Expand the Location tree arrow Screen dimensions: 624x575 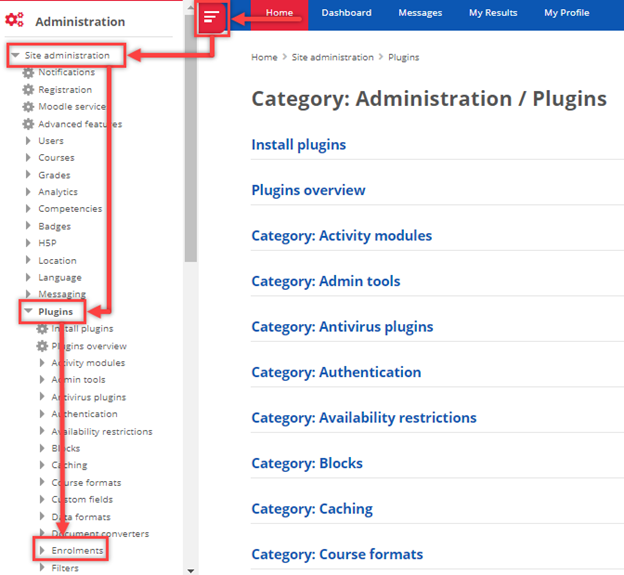click(x=28, y=260)
